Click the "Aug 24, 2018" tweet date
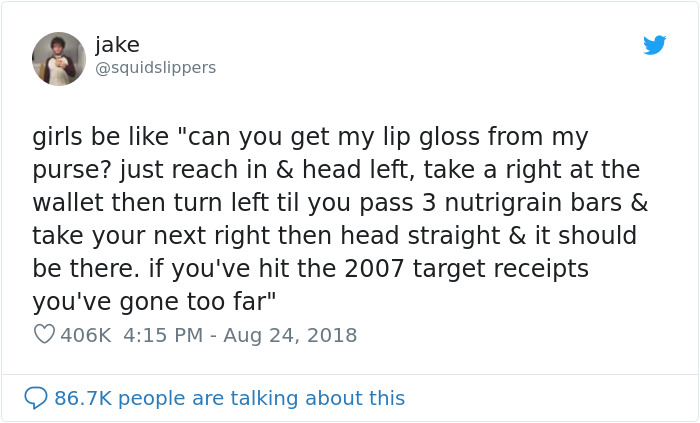The image size is (700, 423). pos(292,336)
